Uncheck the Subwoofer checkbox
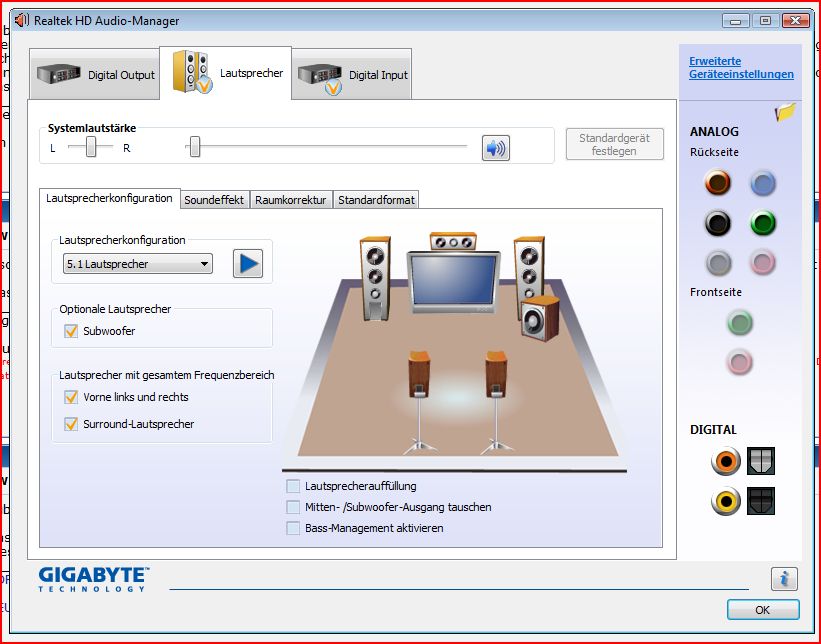 [71, 331]
